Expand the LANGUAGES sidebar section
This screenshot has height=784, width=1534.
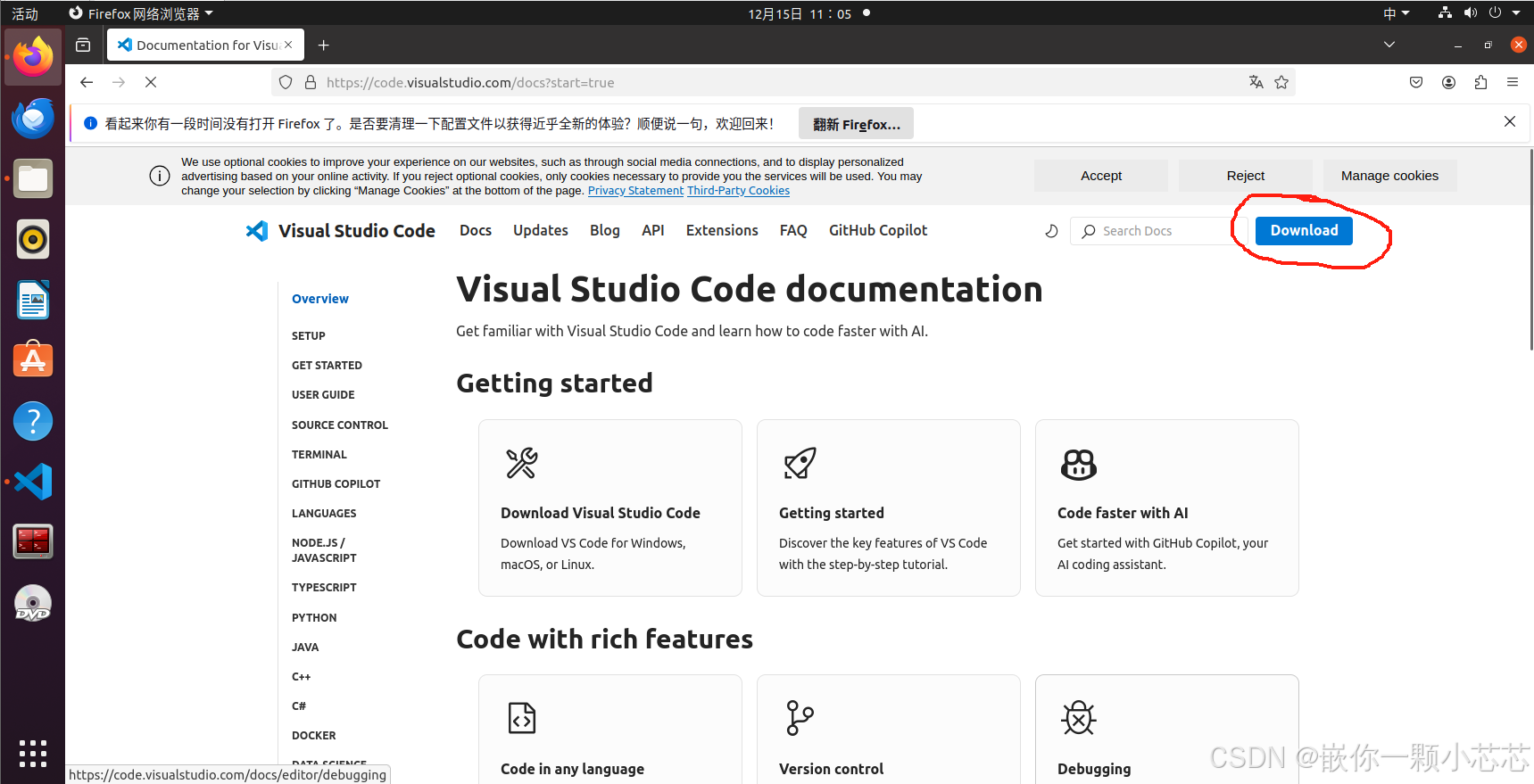coord(324,514)
